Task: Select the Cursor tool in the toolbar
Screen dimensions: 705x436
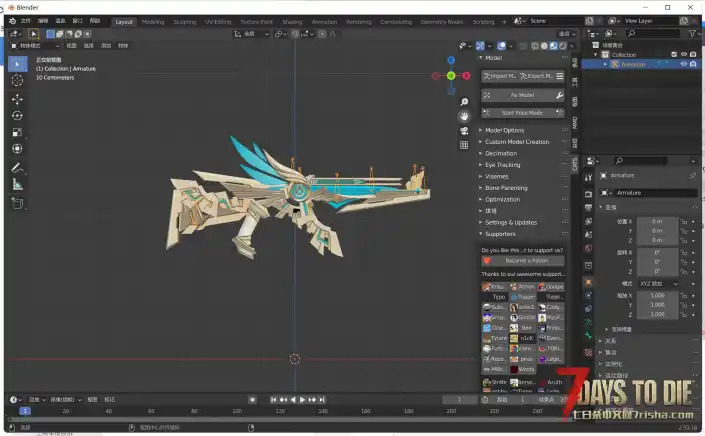Action: [x=17, y=80]
